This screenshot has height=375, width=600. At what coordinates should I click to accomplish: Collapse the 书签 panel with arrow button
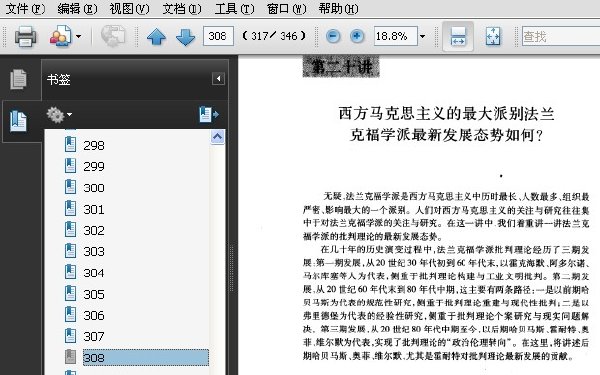click(218, 79)
